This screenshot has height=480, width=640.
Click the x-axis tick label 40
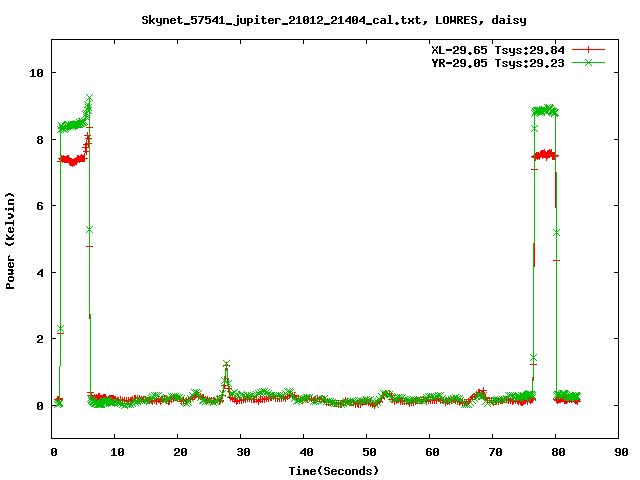[x=306, y=452]
